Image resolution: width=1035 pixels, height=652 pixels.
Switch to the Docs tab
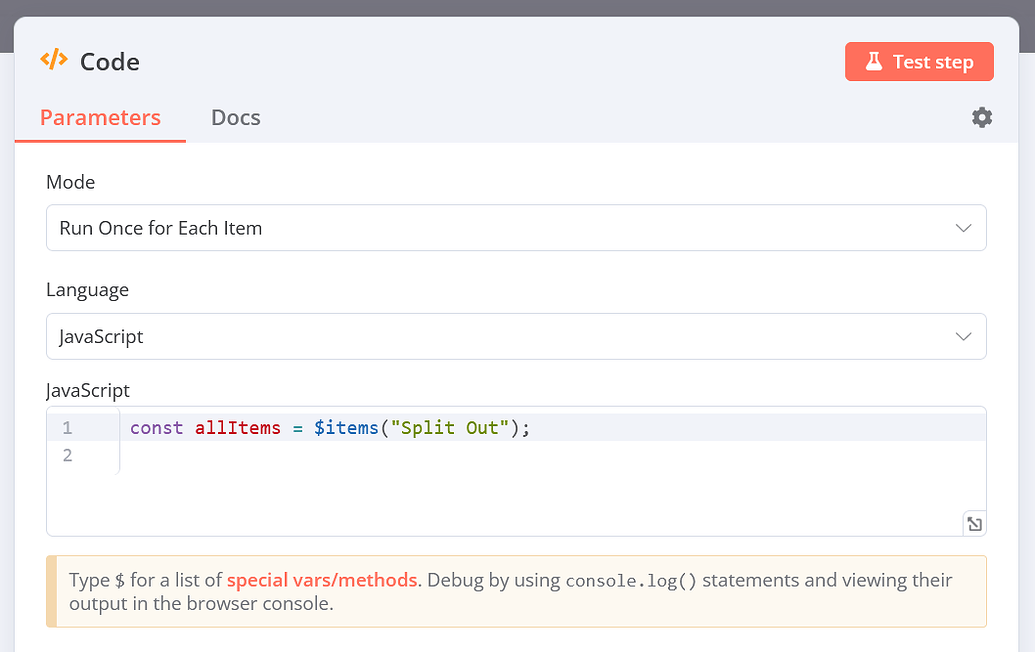235,117
